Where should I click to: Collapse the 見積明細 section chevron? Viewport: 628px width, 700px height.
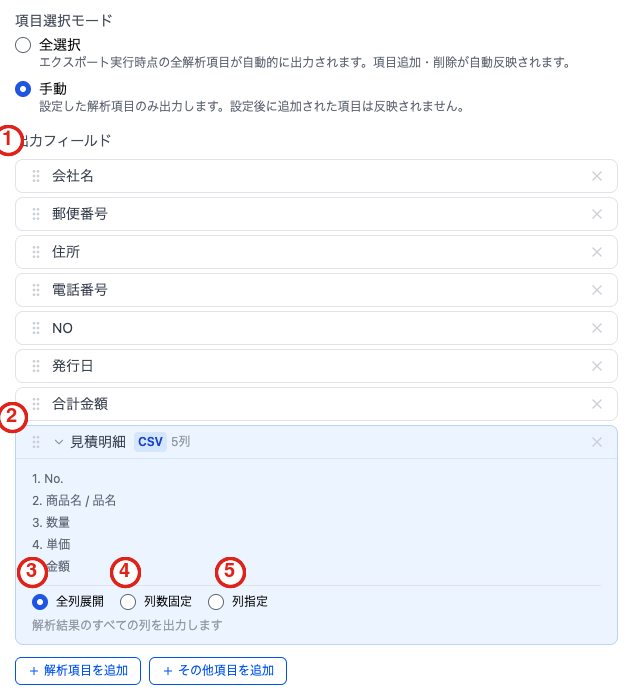[x=58, y=442]
